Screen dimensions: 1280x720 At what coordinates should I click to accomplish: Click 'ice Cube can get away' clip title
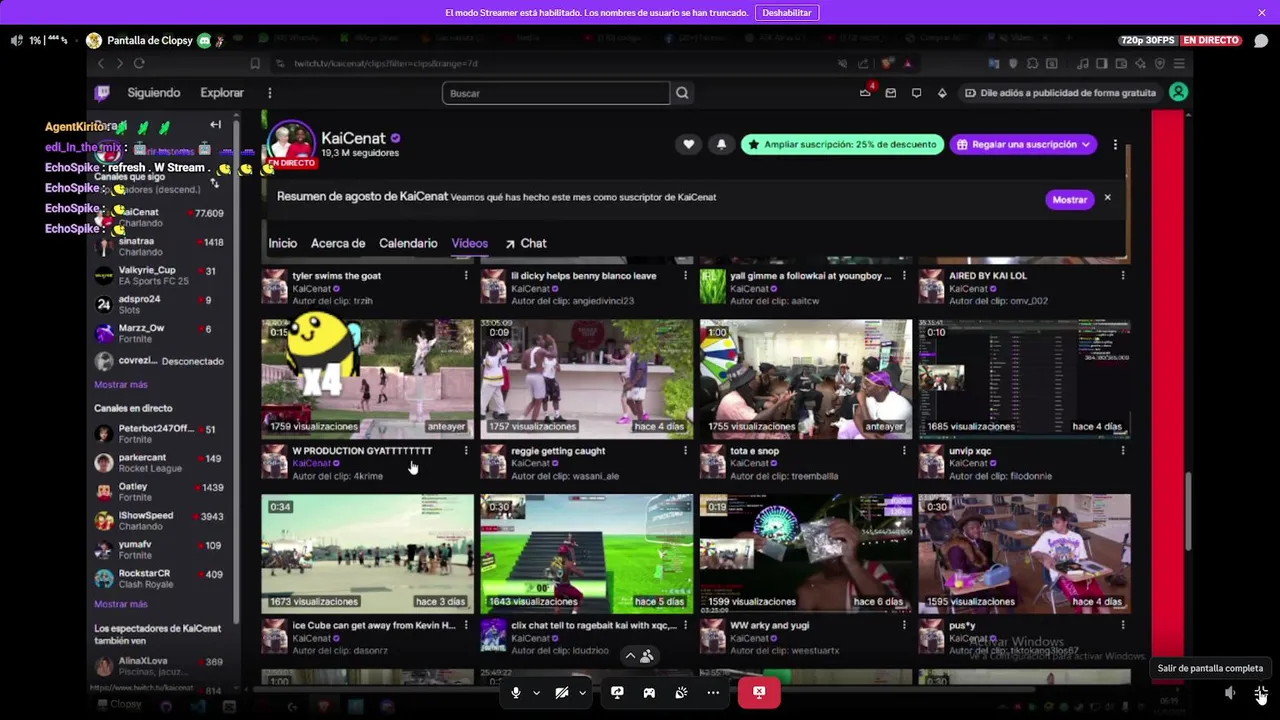pyautogui.click(x=373, y=626)
